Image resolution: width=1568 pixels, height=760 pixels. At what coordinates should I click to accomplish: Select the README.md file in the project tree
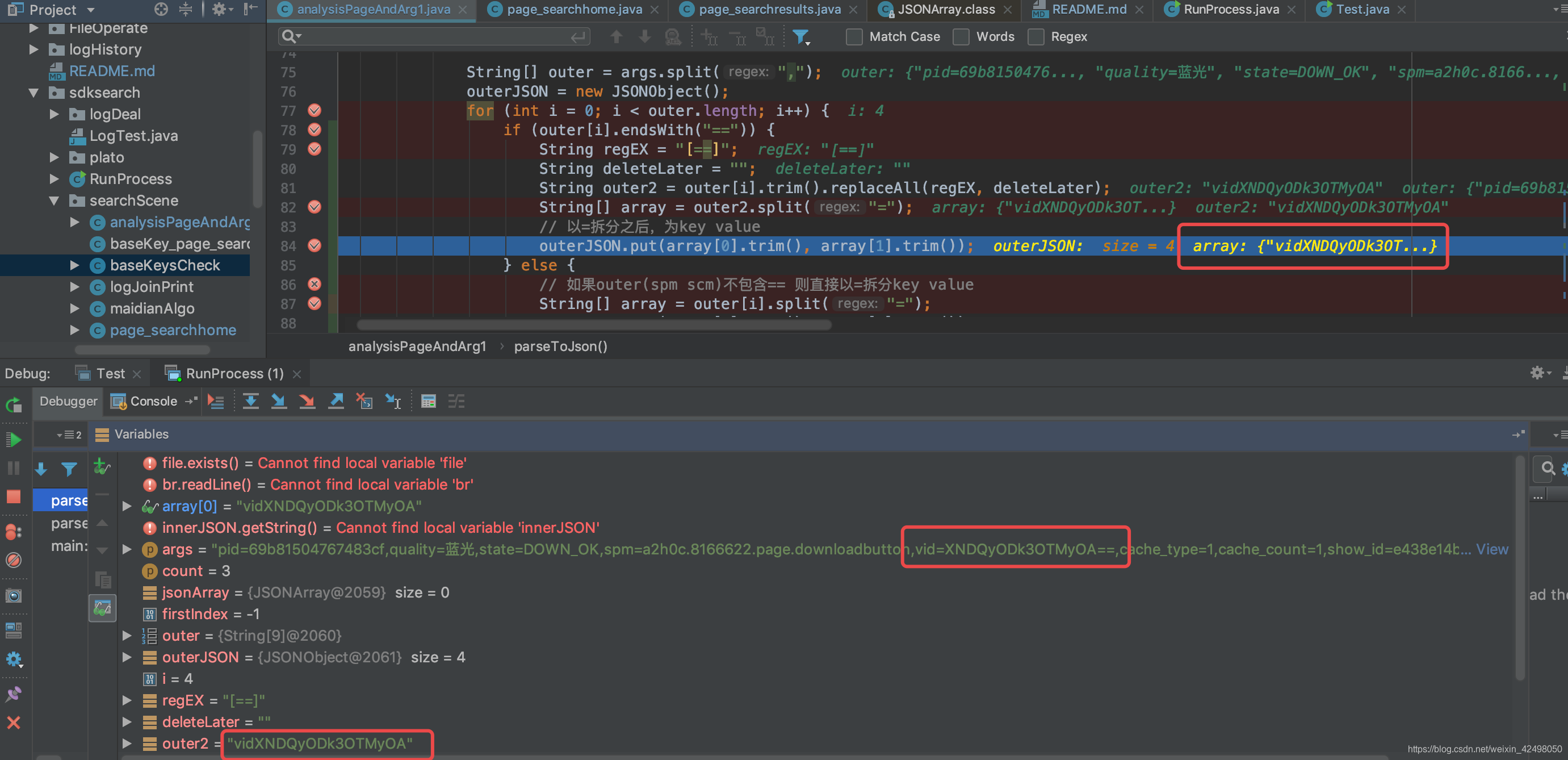click(x=111, y=71)
